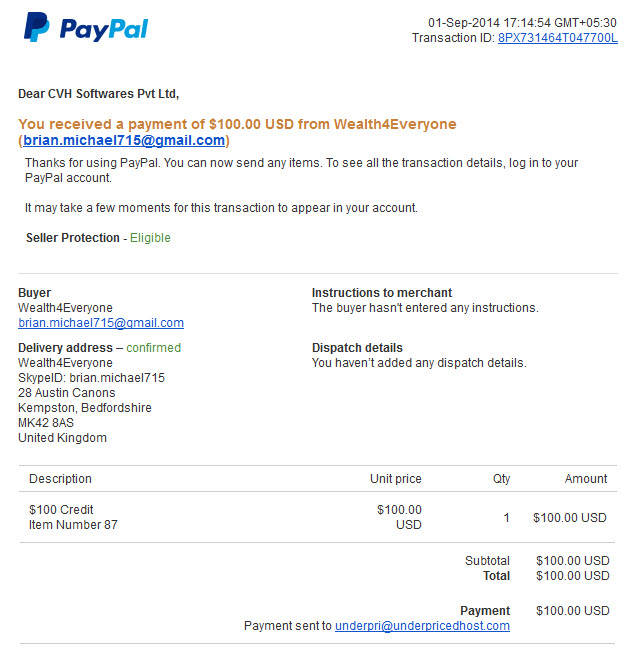The width and height of the screenshot is (637, 652).
Task: Click the Total amount $100.00 USD
Action: (x=573, y=576)
